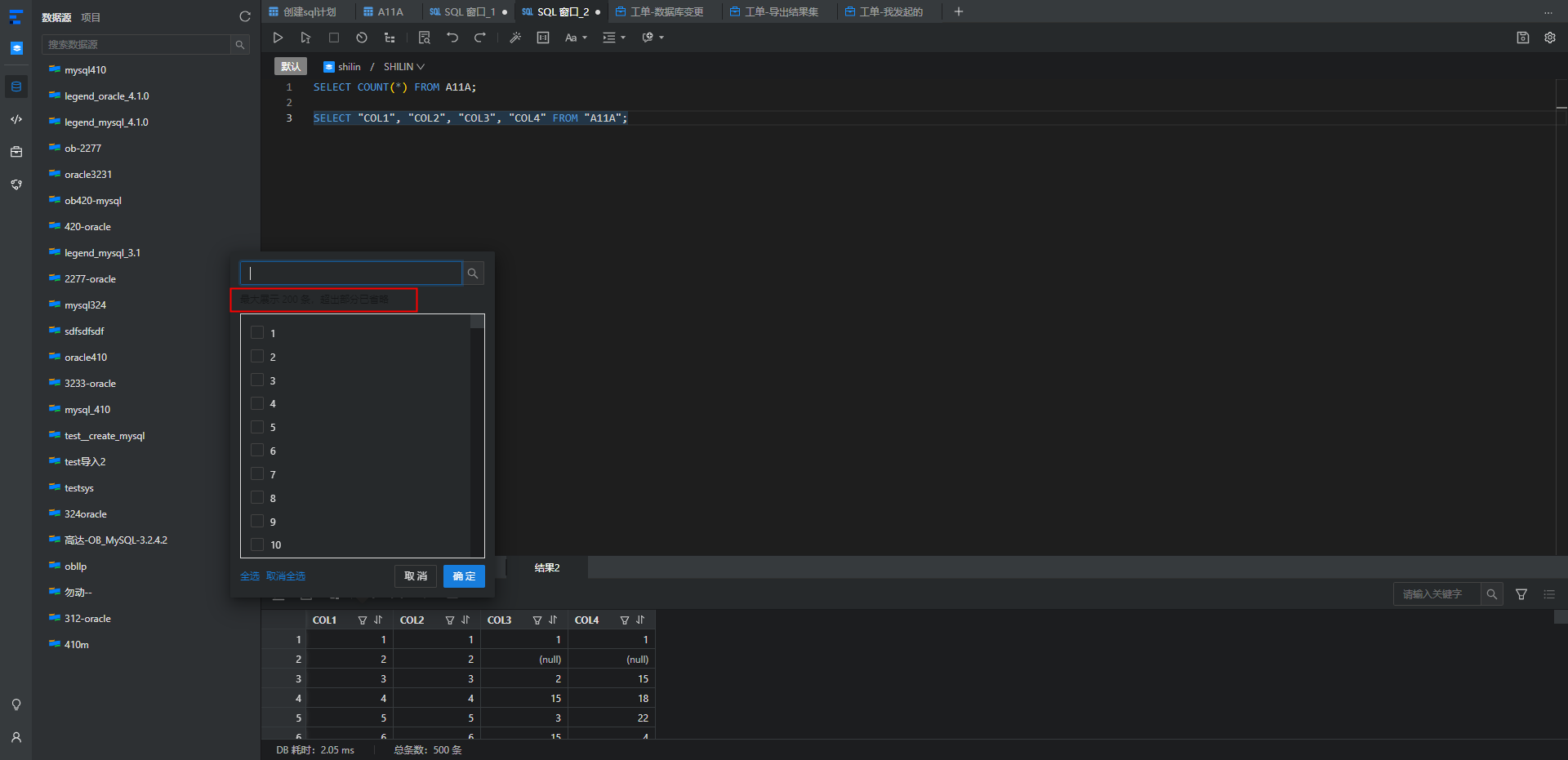Click inside the dialog search input field
Image resolution: width=1568 pixels, height=760 pixels.
[350, 273]
